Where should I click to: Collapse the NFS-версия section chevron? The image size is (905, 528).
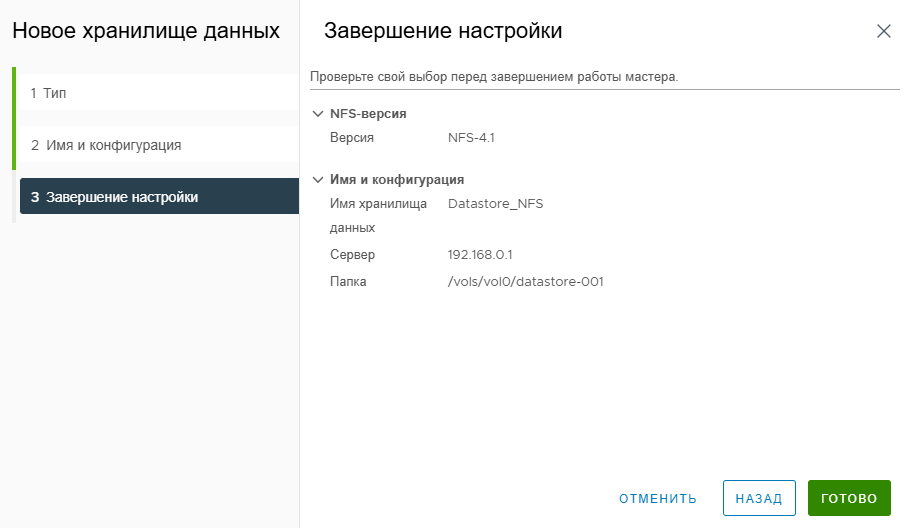[317, 114]
